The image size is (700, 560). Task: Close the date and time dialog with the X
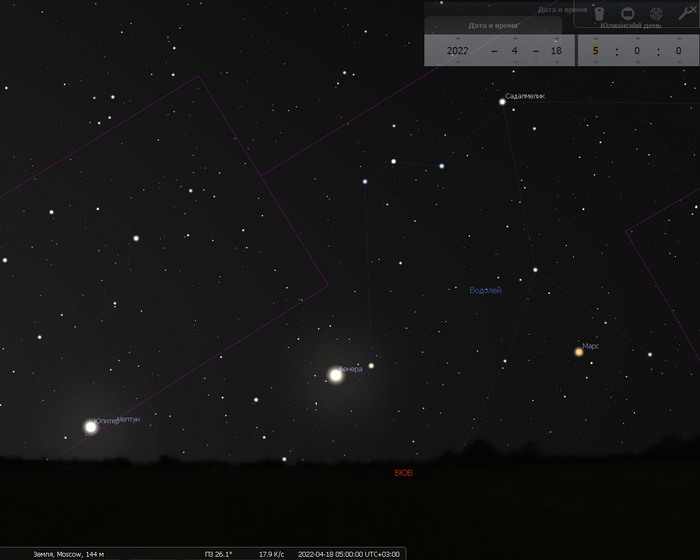[x=693, y=8]
